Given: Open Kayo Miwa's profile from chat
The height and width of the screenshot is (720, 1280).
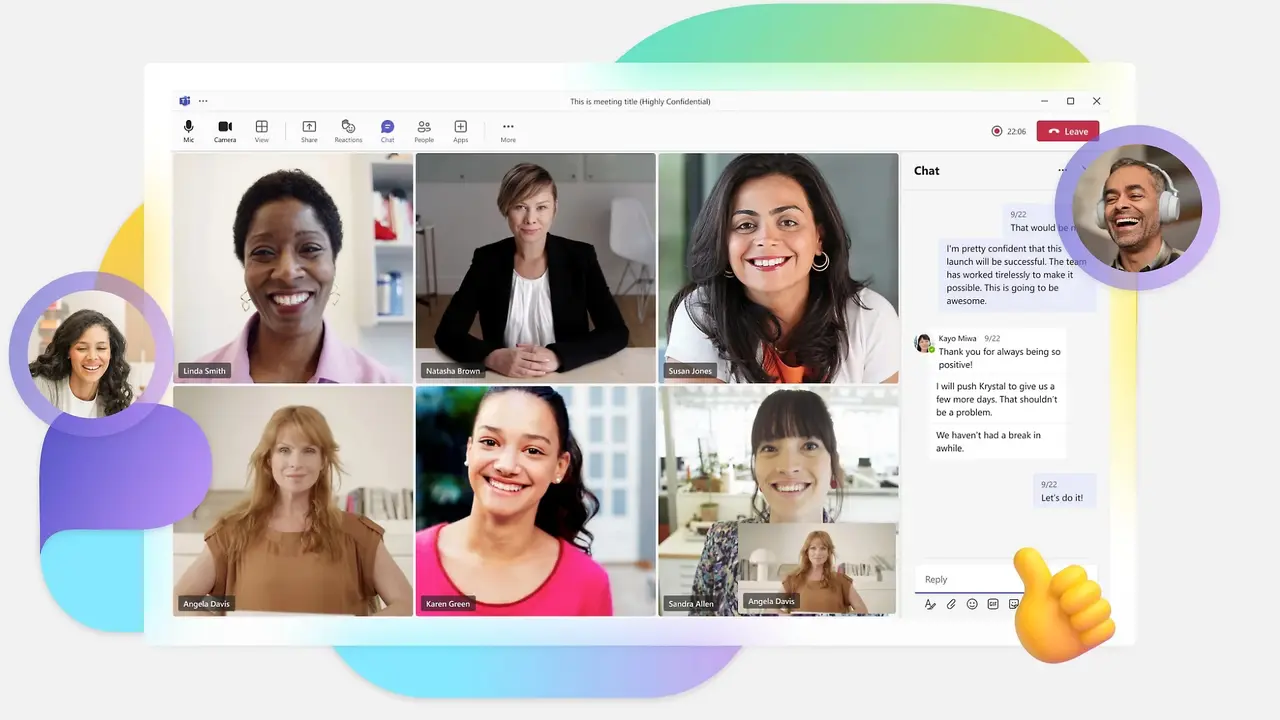Looking at the screenshot, I should [923, 343].
